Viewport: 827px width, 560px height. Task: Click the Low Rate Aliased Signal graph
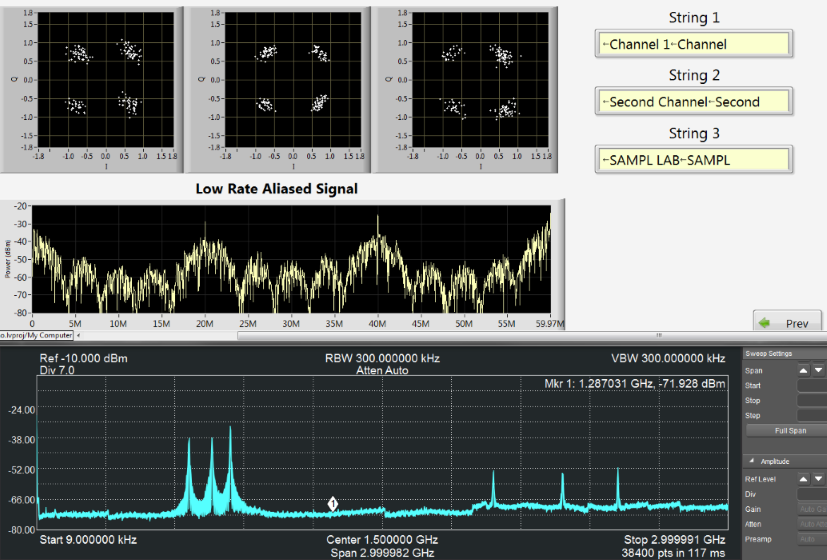290,262
